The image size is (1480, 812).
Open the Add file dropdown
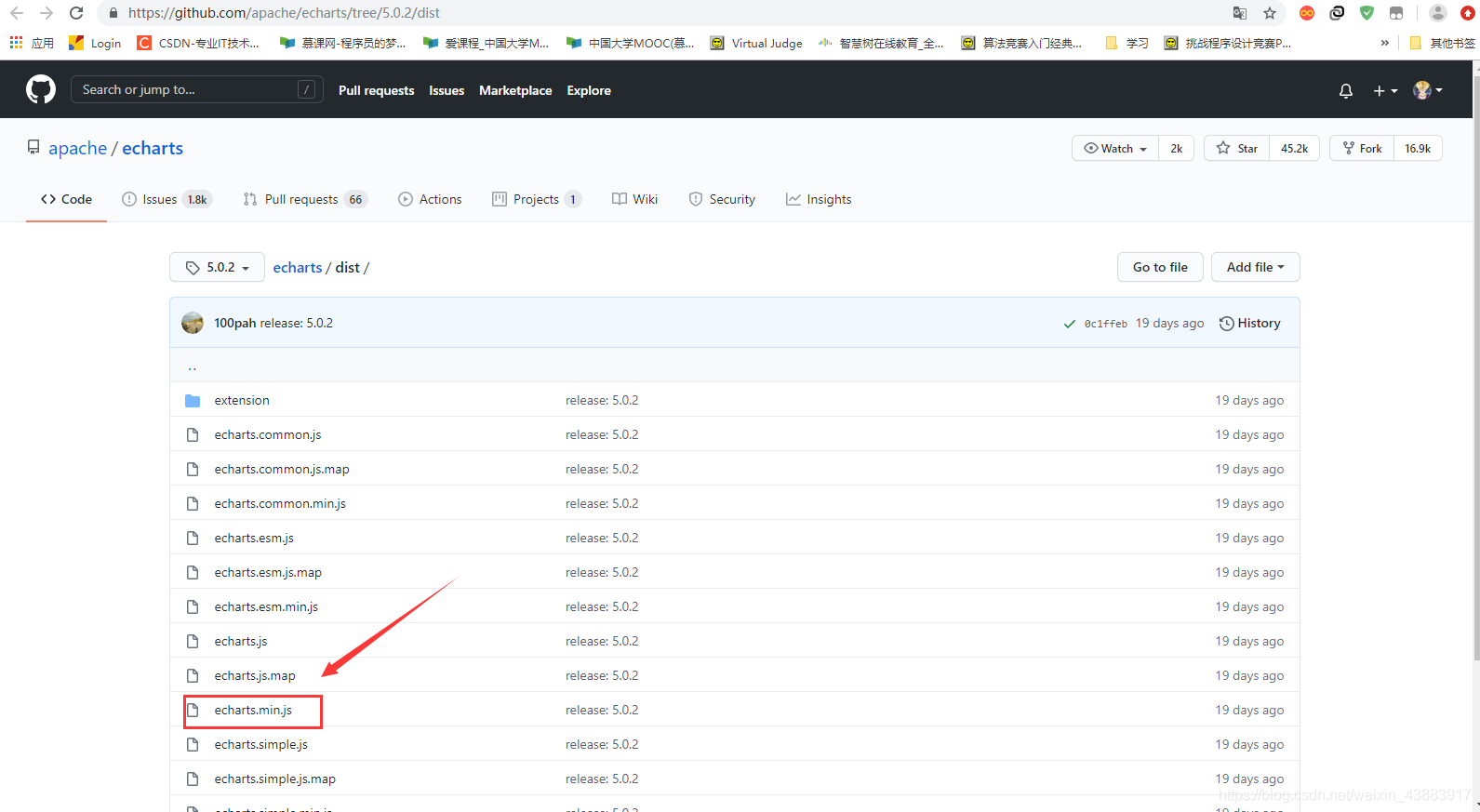tap(1255, 267)
